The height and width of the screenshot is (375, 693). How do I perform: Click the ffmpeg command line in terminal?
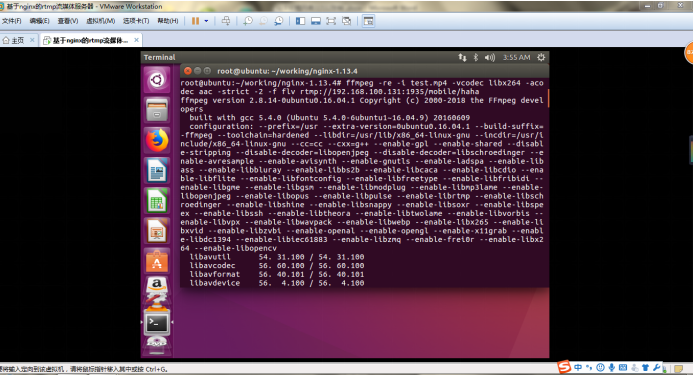click(x=362, y=87)
